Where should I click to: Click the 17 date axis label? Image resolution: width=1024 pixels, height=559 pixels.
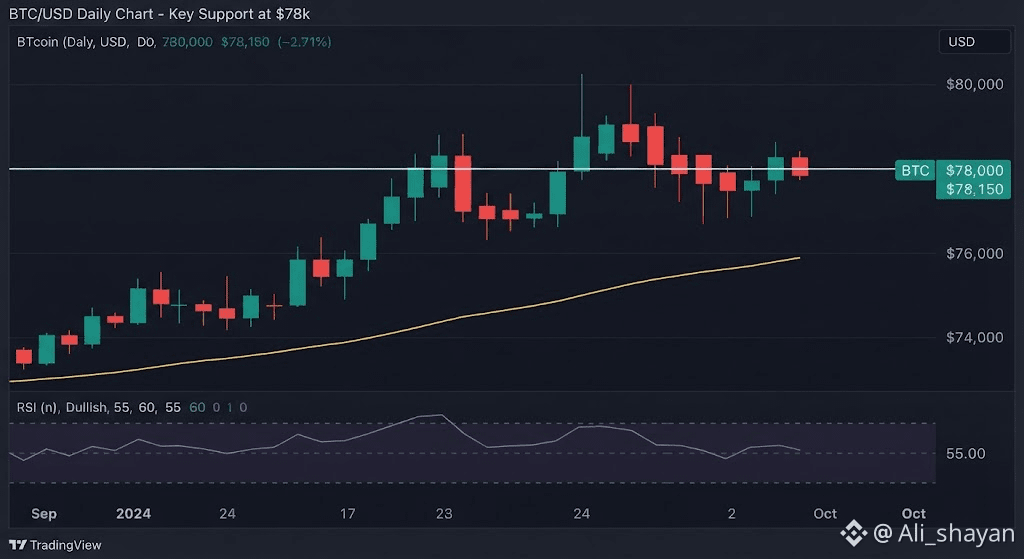(x=347, y=514)
